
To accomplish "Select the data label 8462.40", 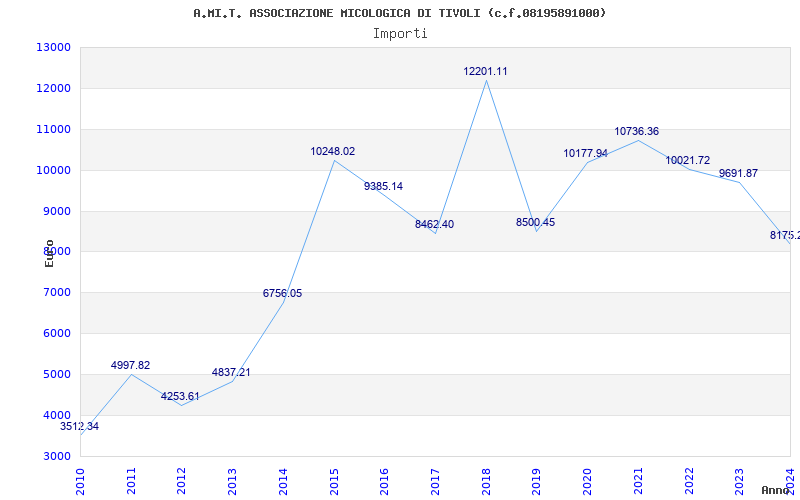I will pyautogui.click(x=434, y=224).
